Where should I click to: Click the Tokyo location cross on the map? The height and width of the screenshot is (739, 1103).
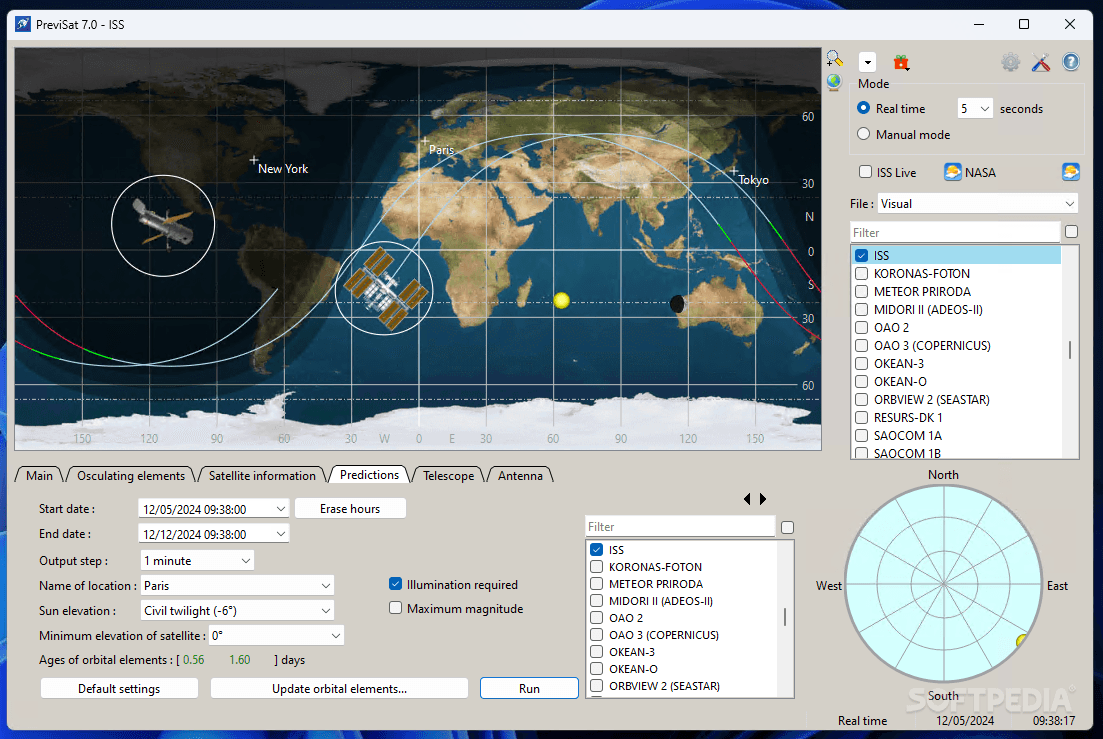click(733, 171)
